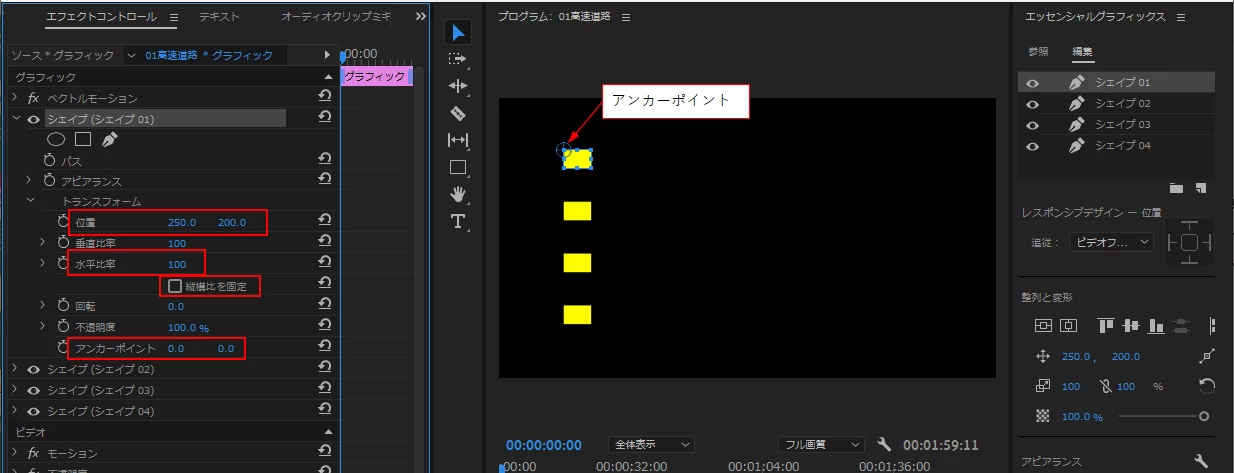Hide シェイプ 02 in Essential Graphics layers
The image size is (1234, 473).
point(1033,104)
